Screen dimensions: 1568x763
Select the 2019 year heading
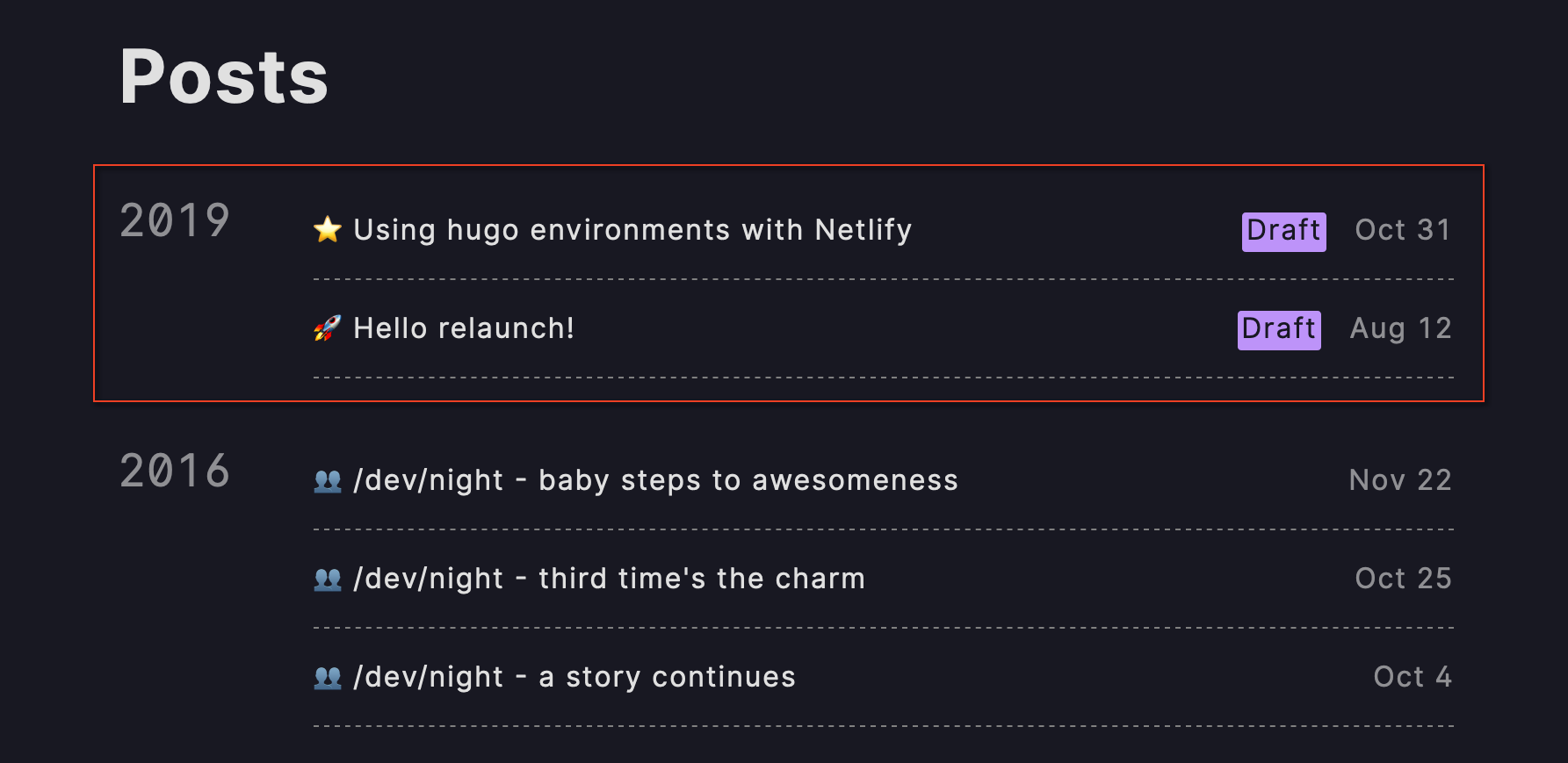coord(175,220)
